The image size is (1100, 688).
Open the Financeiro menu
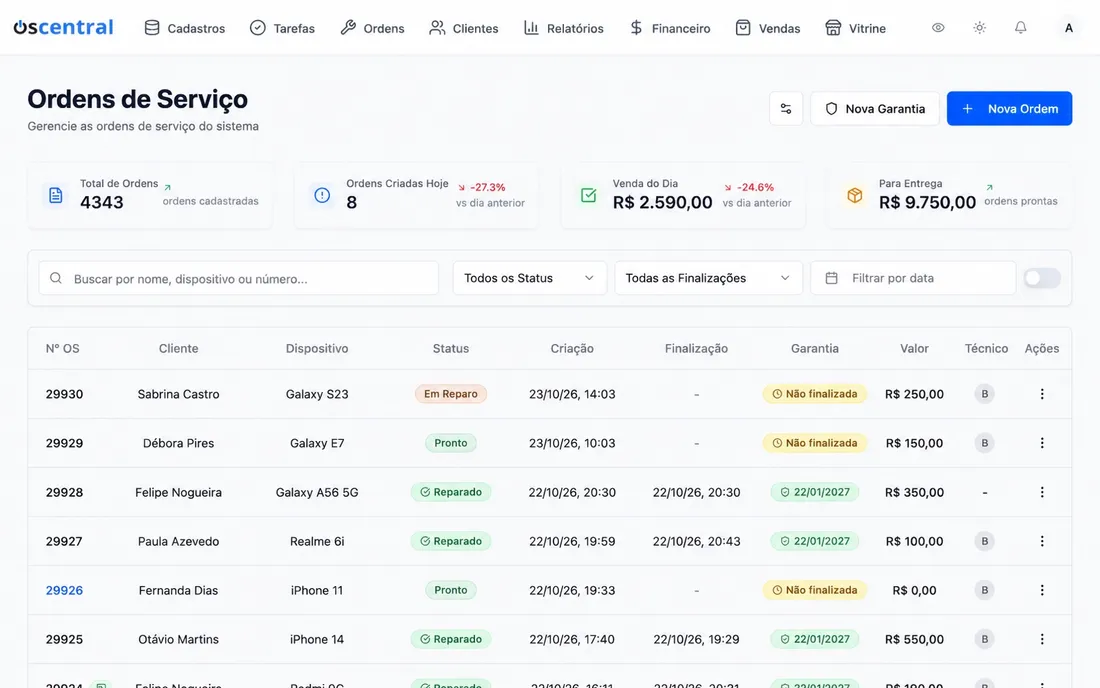click(670, 28)
